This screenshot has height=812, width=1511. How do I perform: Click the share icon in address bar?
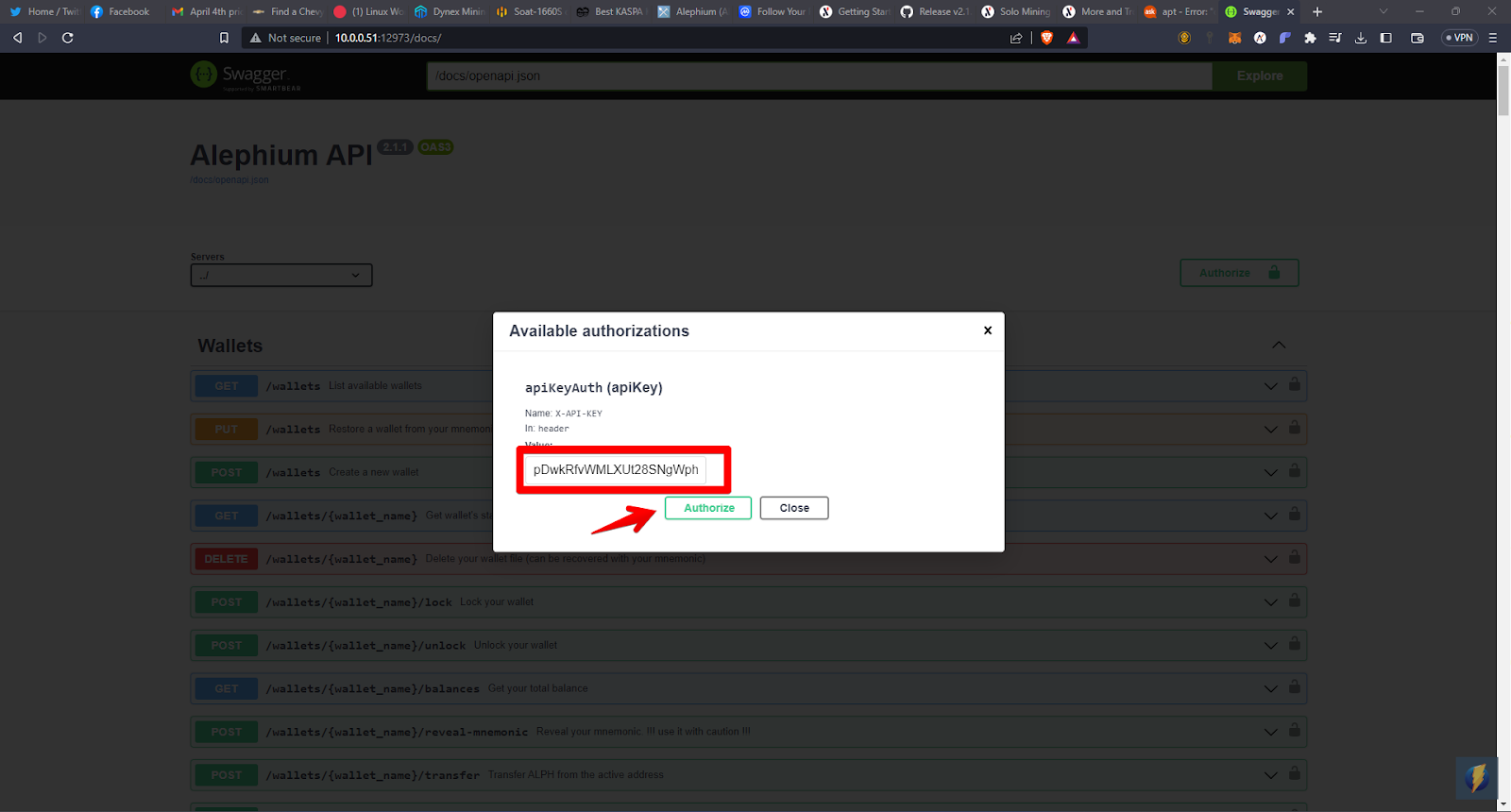click(x=1016, y=38)
